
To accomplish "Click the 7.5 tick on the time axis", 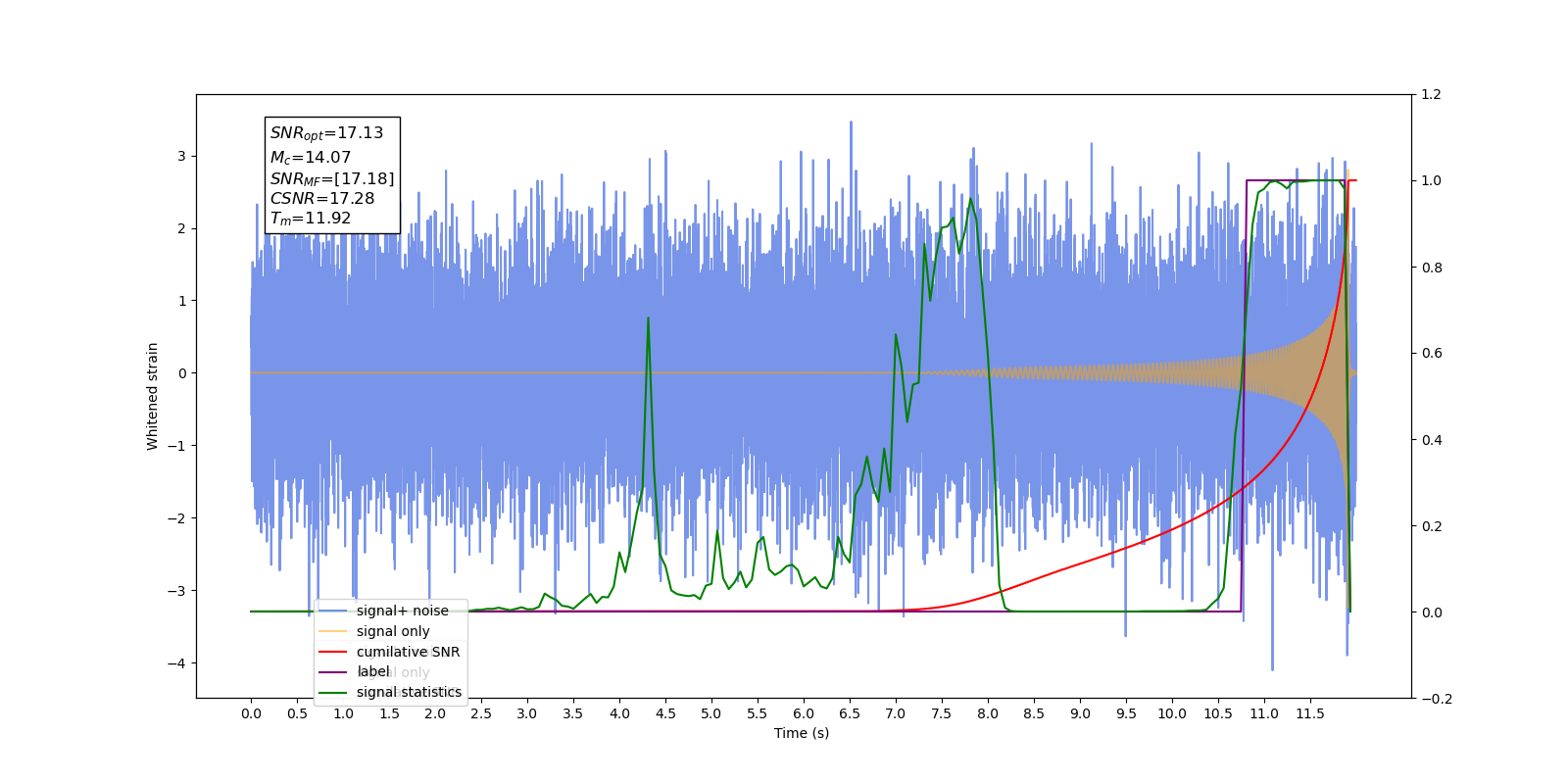I will click(x=942, y=713).
